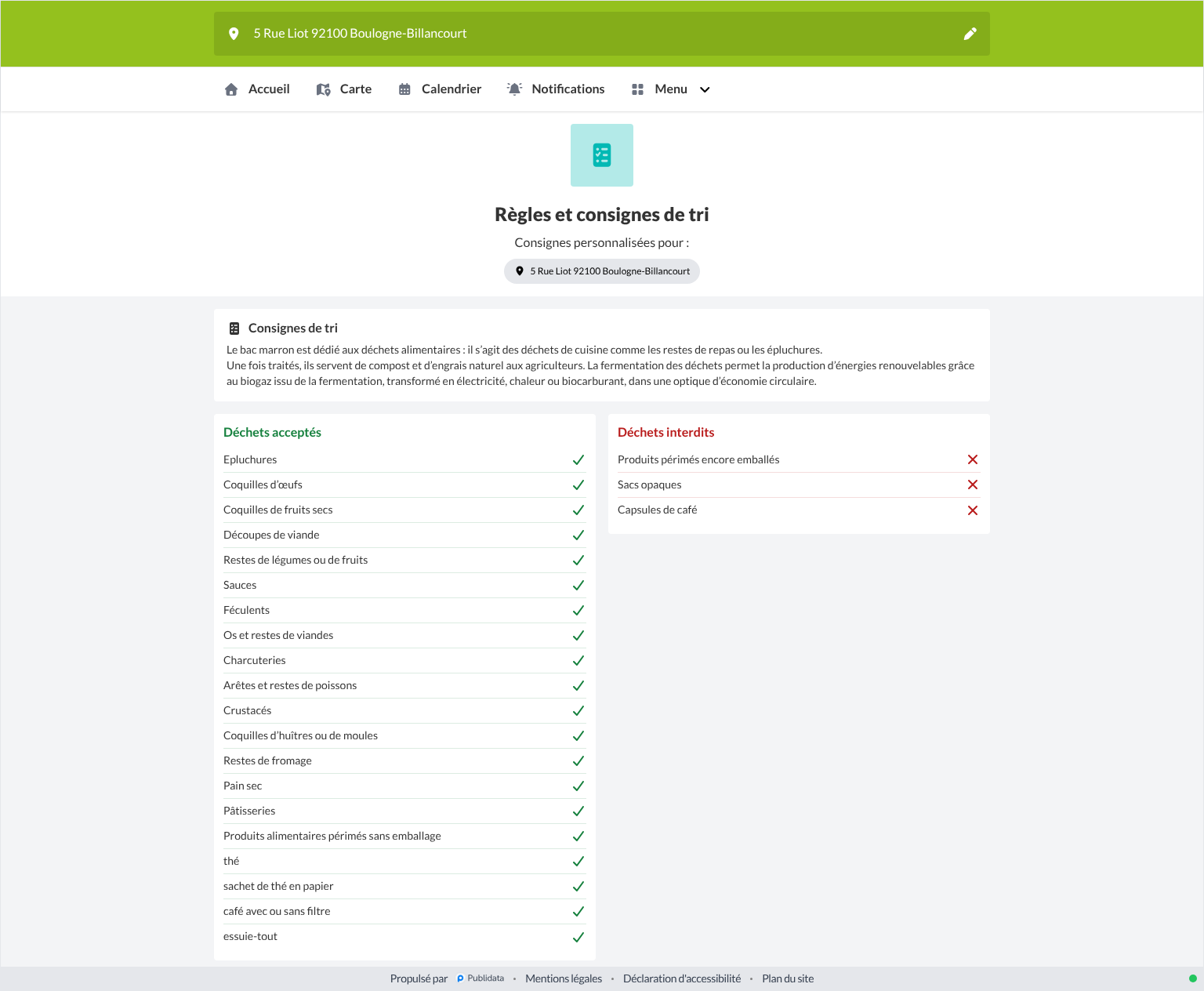Click the map icon next to Carte
Screen dimensions: 1204x991
[323, 89]
